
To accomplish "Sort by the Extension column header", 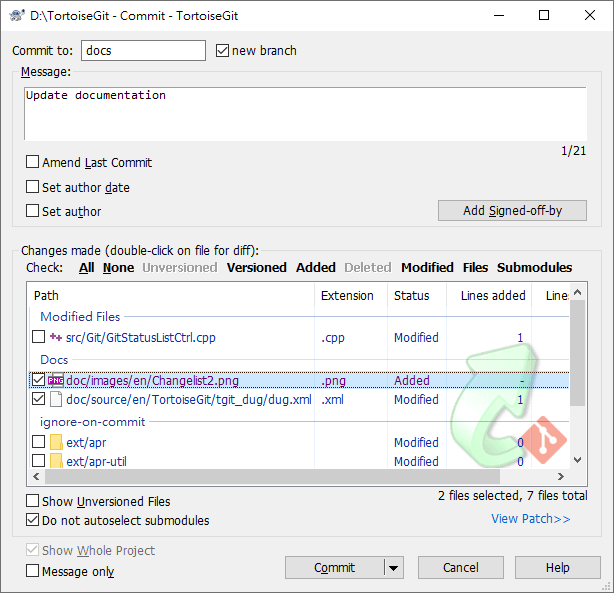I will click(x=351, y=295).
